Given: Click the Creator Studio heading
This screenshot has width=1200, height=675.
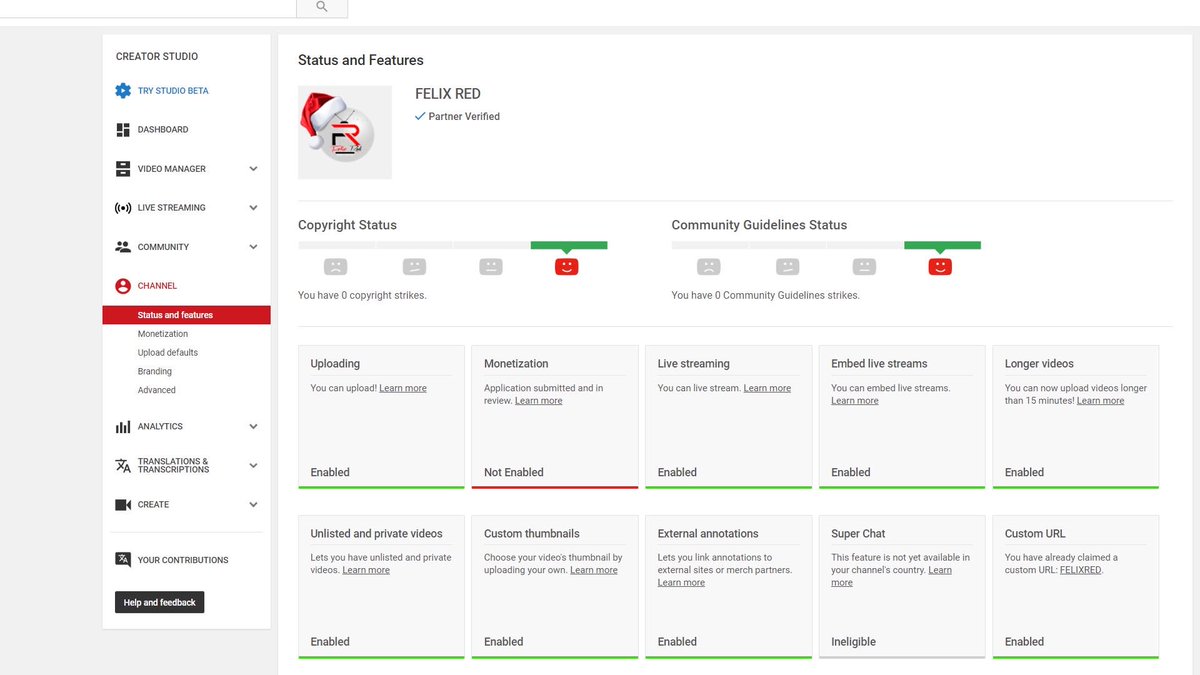Looking at the screenshot, I should coord(157,57).
